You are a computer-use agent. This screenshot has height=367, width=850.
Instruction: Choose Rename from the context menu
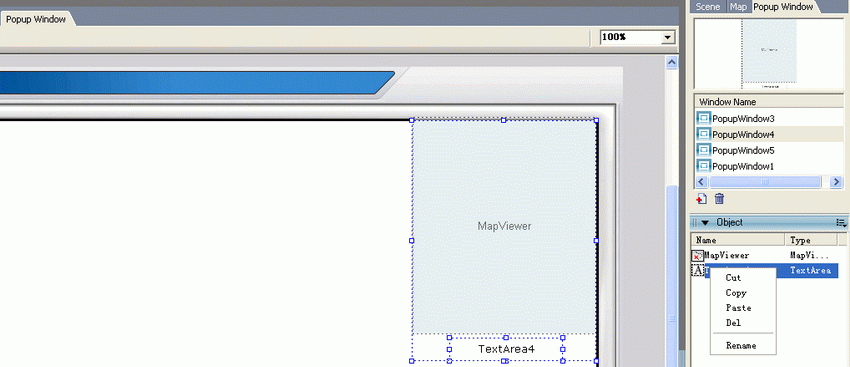(741, 345)
